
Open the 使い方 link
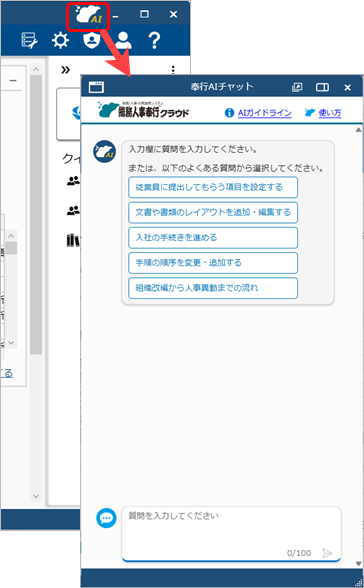330,112
